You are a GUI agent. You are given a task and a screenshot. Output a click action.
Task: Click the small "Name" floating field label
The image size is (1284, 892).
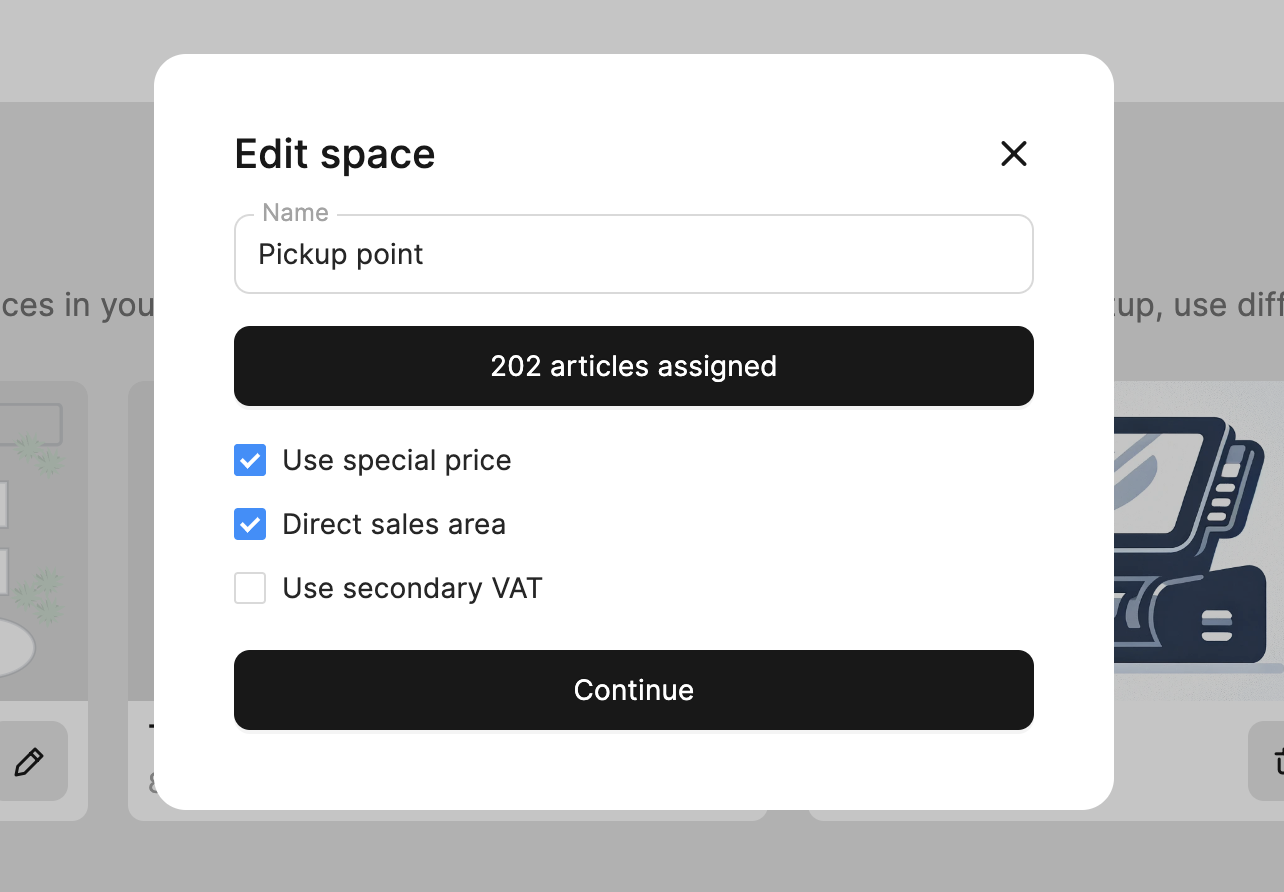(295, 213)
